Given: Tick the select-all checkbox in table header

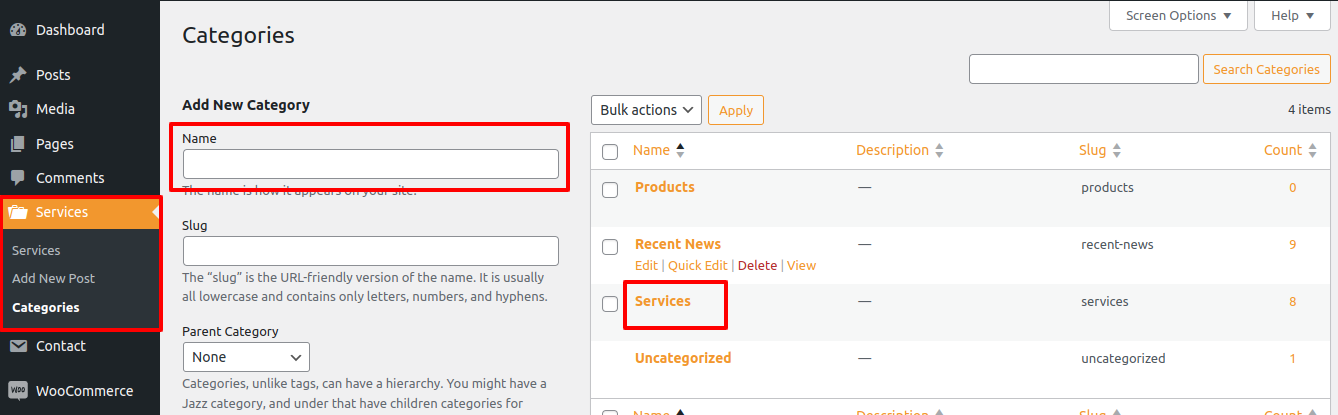Looking at the screenshot, I should 610,152.
